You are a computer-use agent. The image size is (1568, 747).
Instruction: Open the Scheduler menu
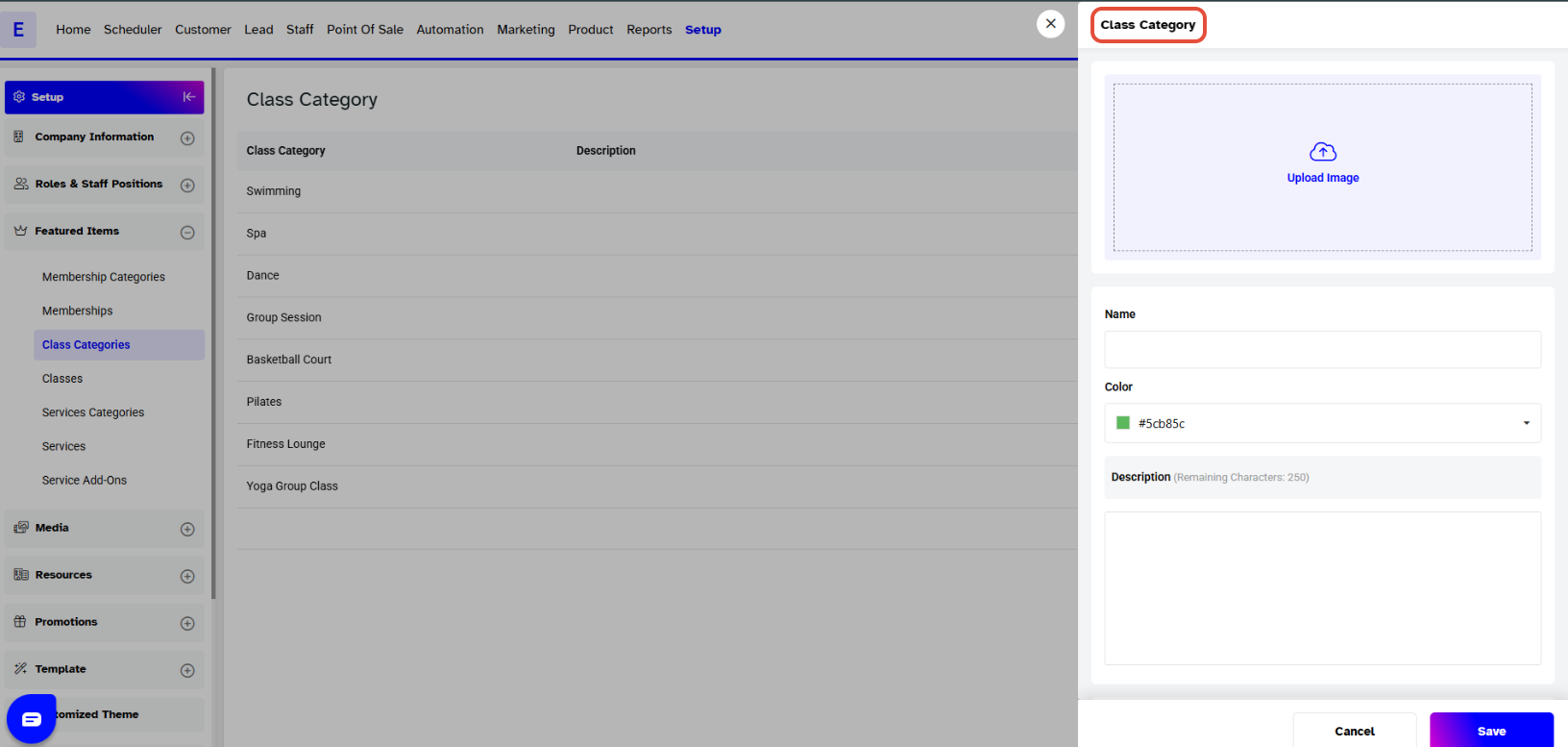[x=133, y=30]
